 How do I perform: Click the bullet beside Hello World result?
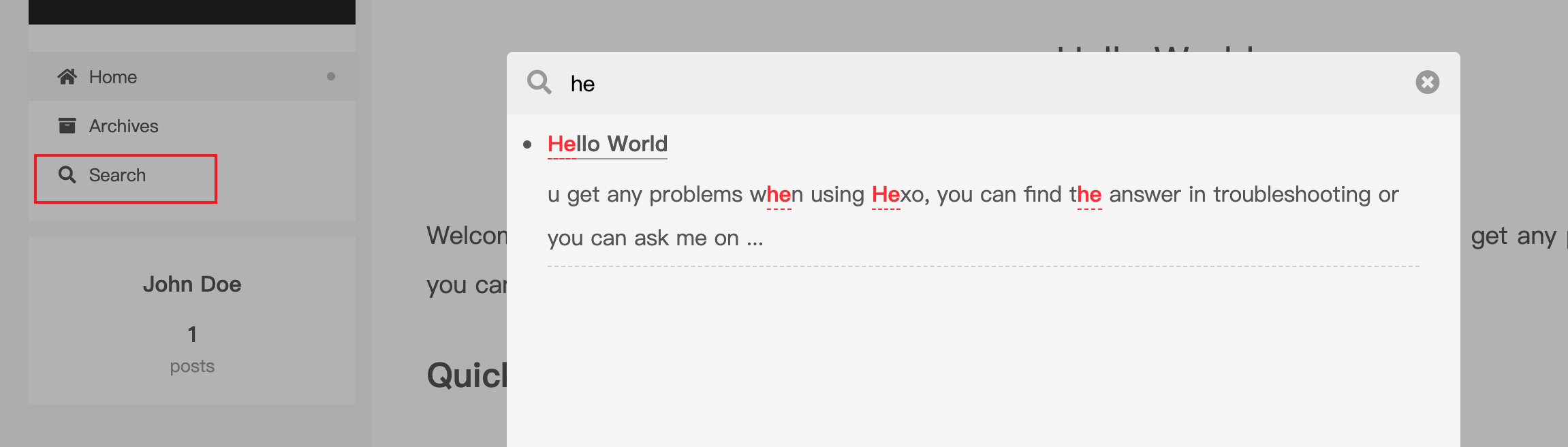pos(527,144)
